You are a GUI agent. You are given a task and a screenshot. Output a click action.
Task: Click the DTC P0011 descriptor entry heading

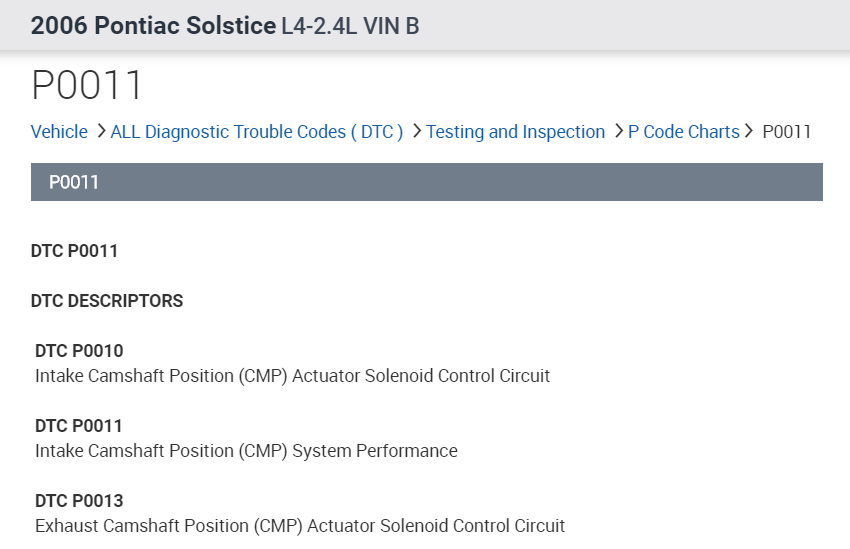[x=79, y=426]
